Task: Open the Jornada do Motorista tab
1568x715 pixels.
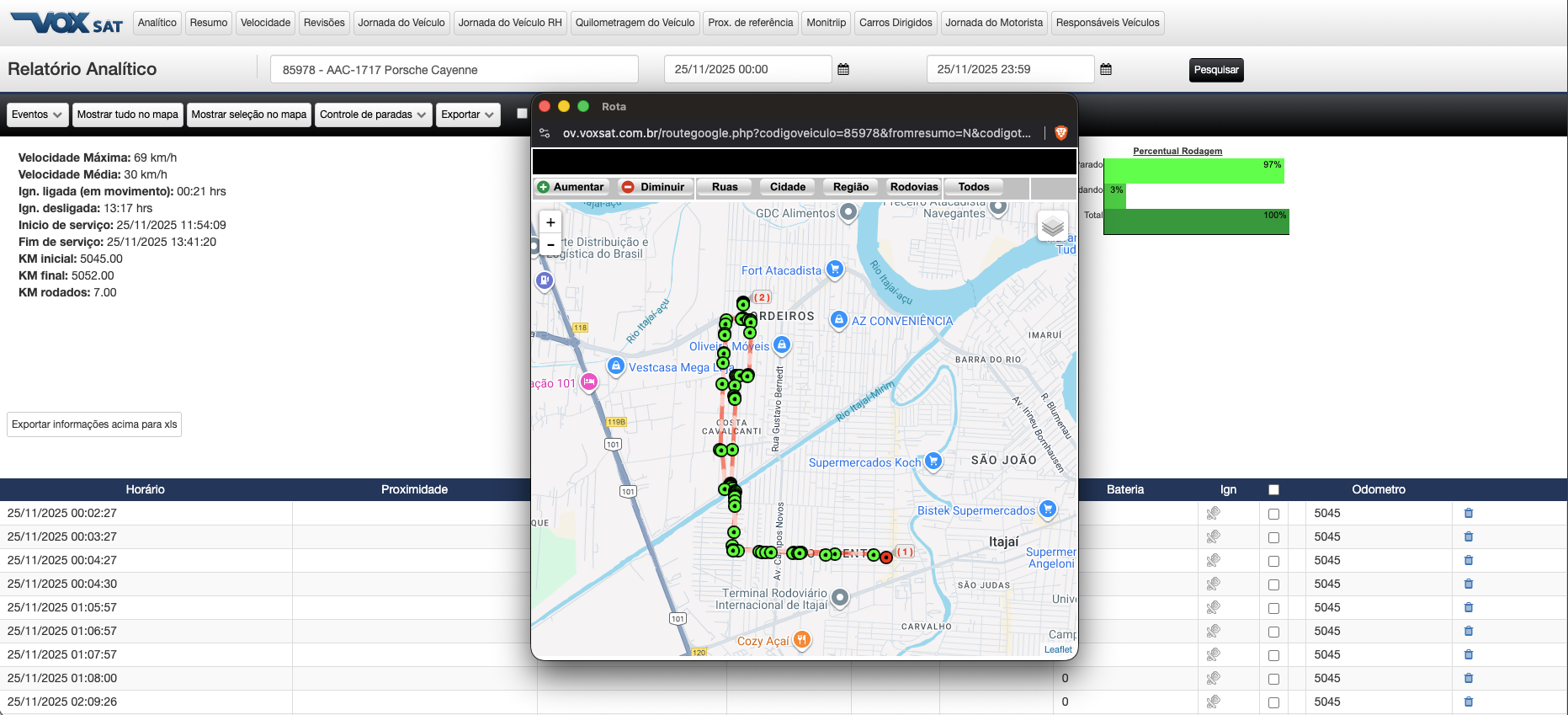Action: (x=993, y=23)
